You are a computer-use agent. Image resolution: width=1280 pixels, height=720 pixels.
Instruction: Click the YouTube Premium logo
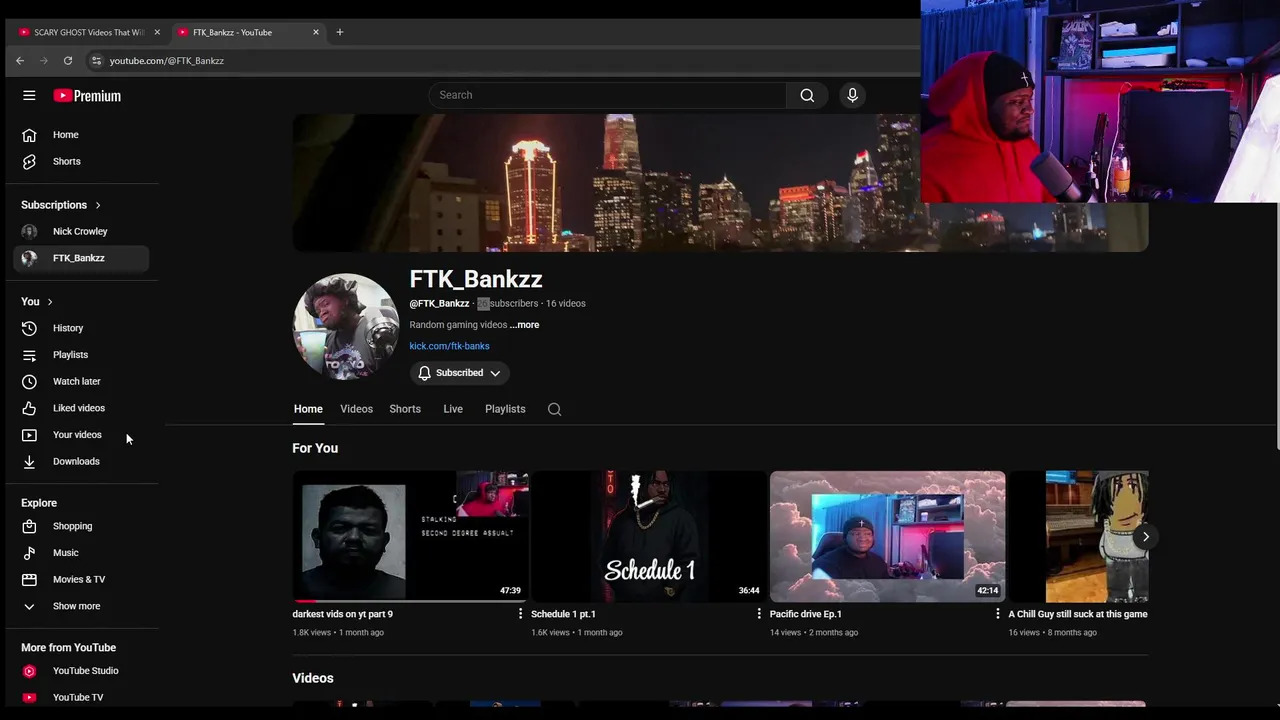pyautogui.click(x=87, y=96)
